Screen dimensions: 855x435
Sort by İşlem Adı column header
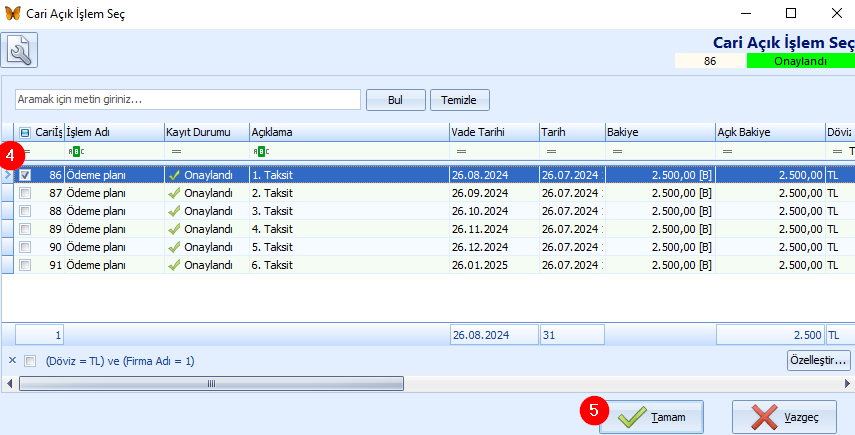tap(115, 132)
